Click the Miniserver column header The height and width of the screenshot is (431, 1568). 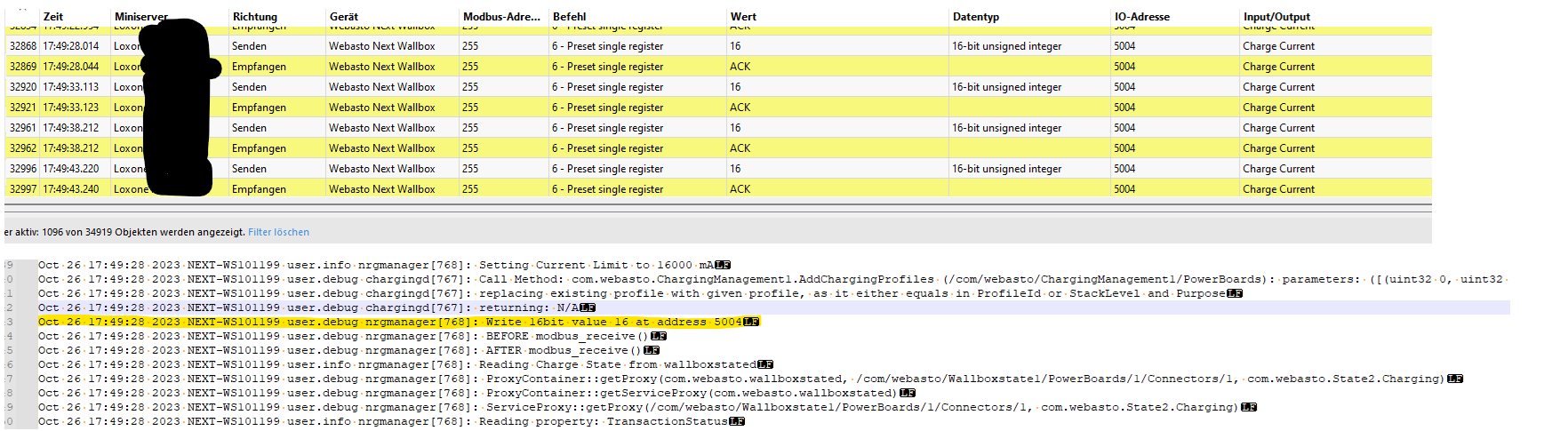(x=140, y=17)
